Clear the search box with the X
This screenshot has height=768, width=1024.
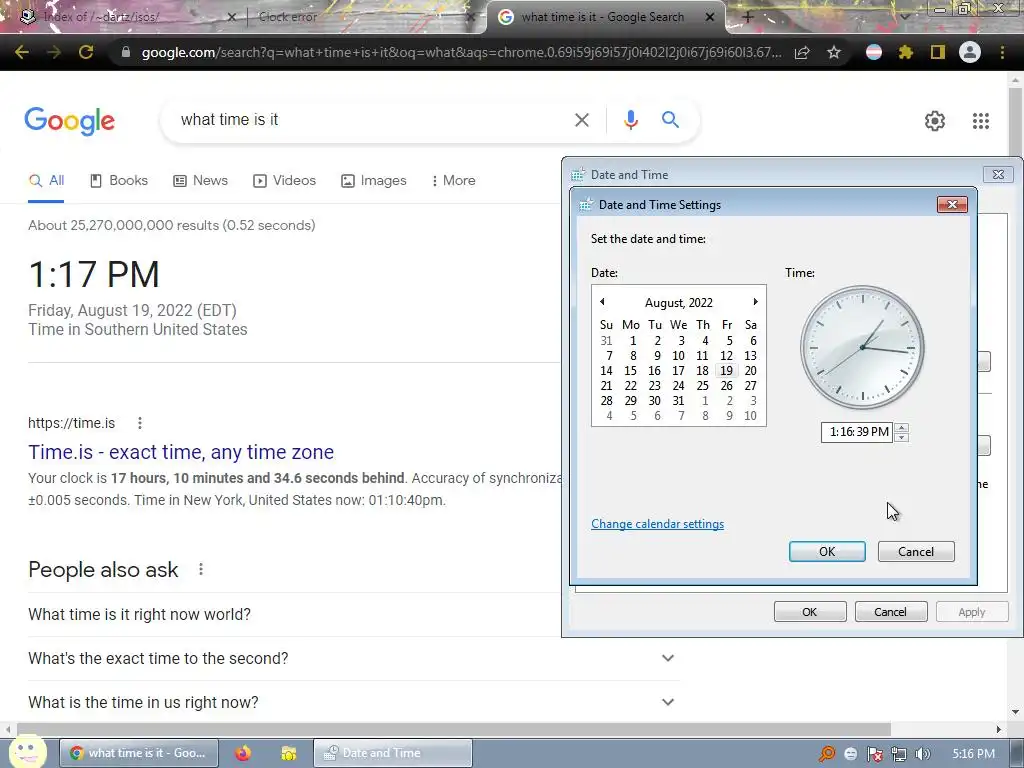[x=582, y=120]
